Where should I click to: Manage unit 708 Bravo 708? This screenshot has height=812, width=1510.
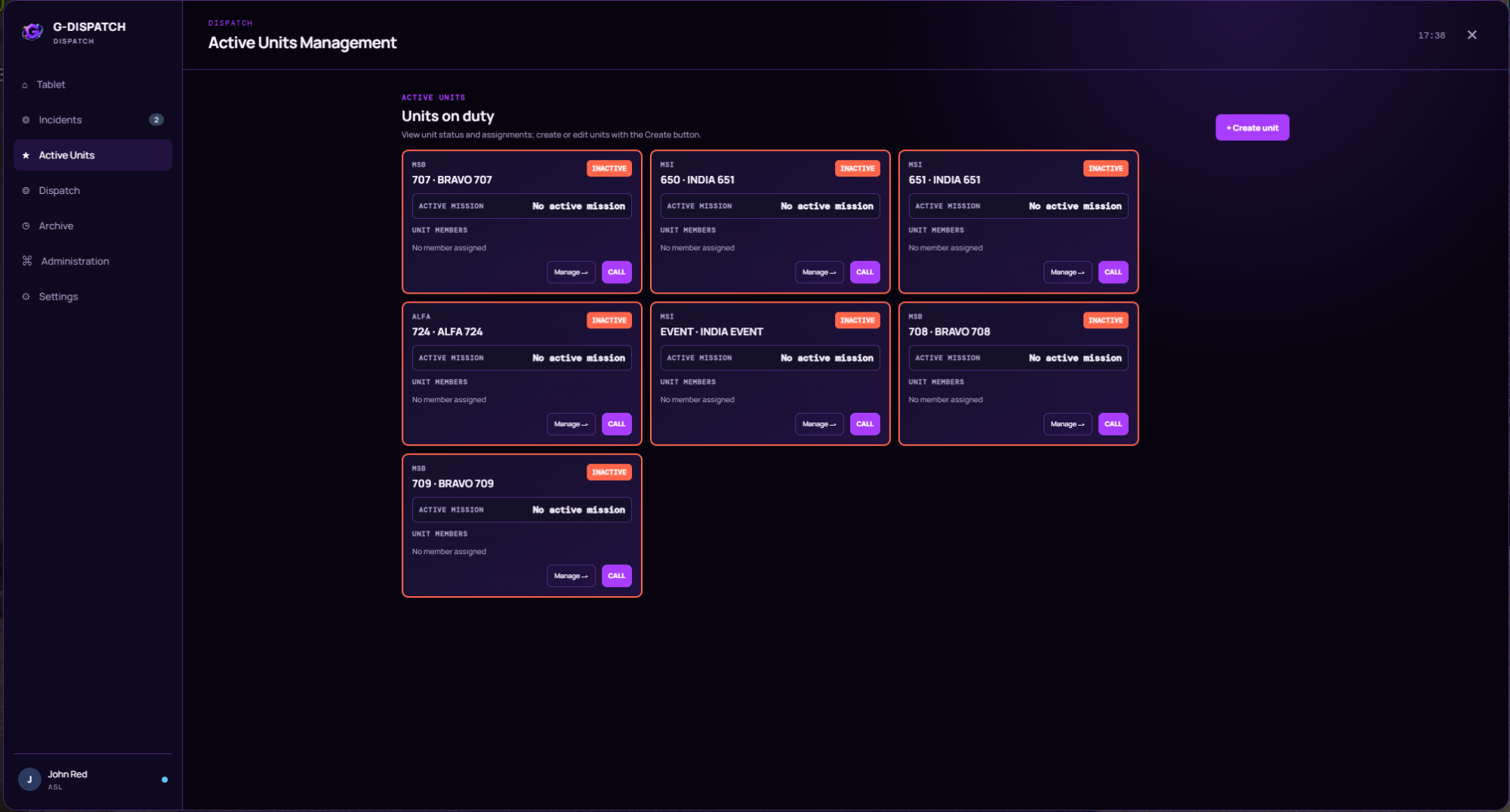tap(1068, 424)
